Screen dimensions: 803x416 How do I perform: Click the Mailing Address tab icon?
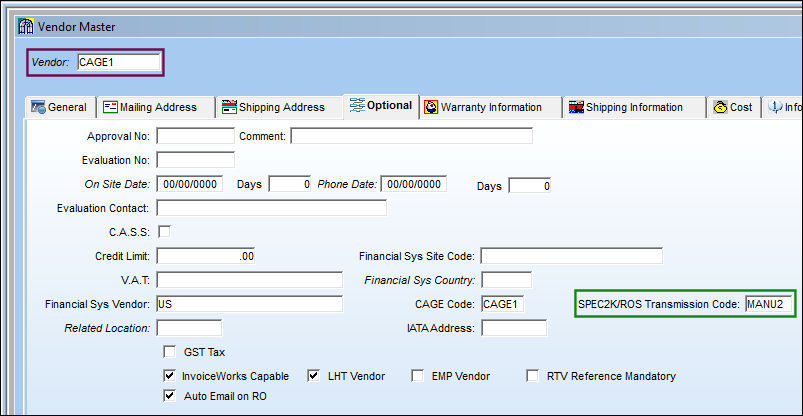[x=110, y=107]
